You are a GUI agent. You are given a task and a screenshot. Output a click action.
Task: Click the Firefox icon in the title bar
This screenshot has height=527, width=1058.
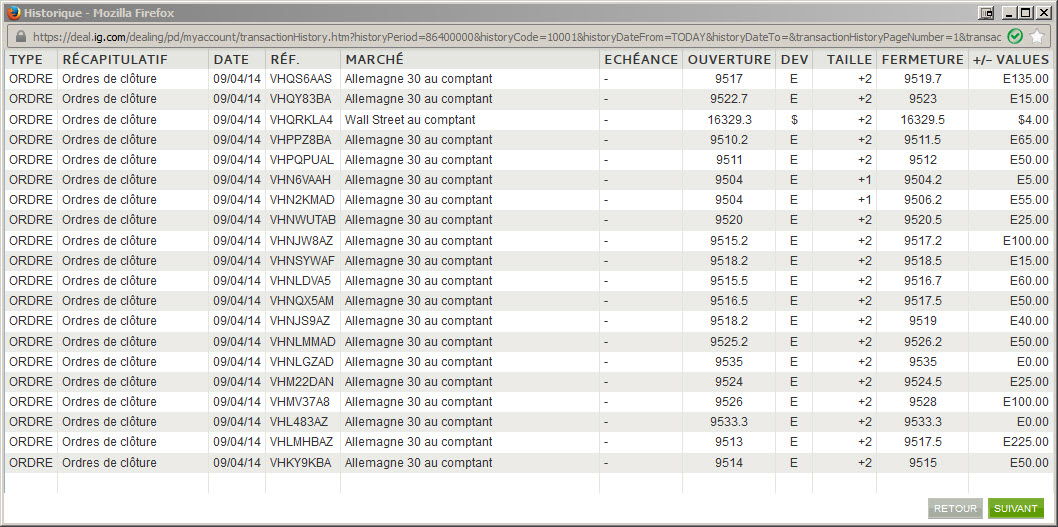13,13
